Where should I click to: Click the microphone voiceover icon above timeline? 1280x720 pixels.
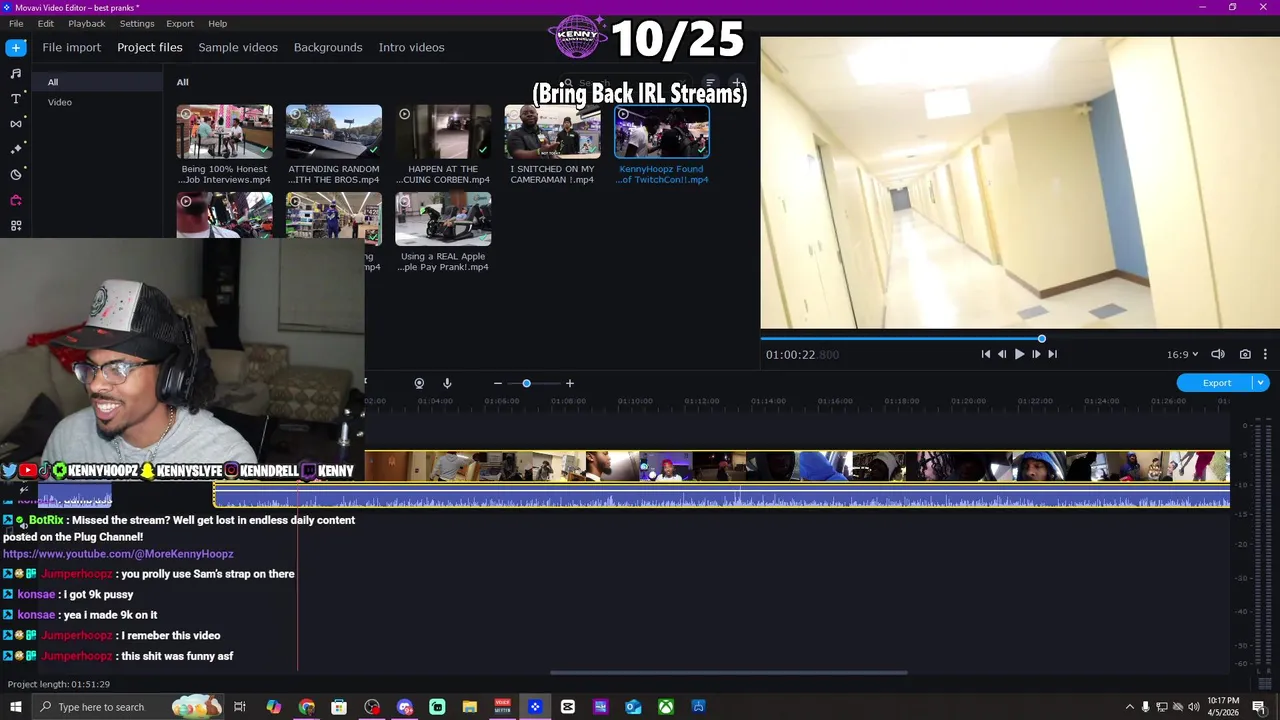click(447, 383)
